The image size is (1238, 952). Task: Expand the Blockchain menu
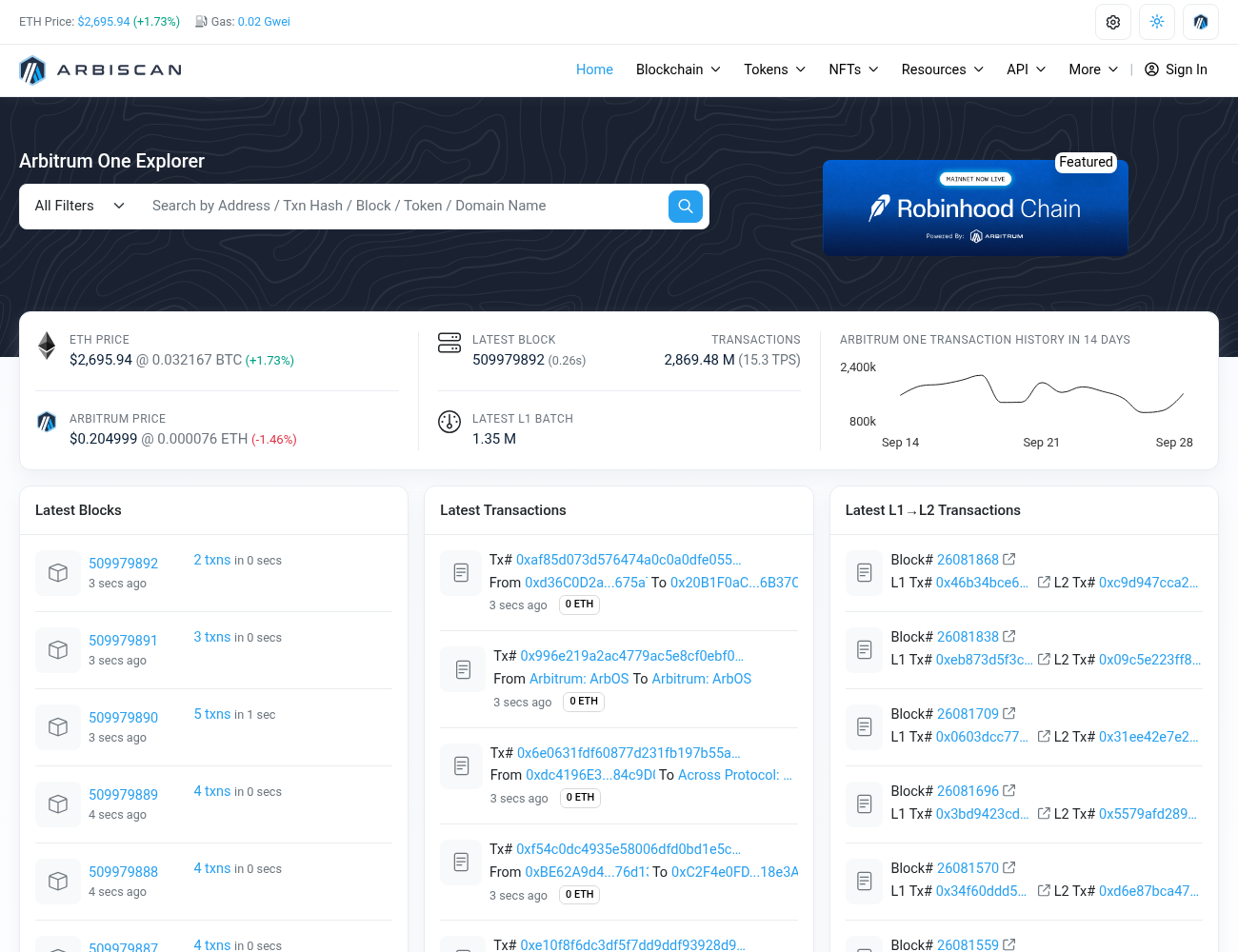[x=678, y=69]
